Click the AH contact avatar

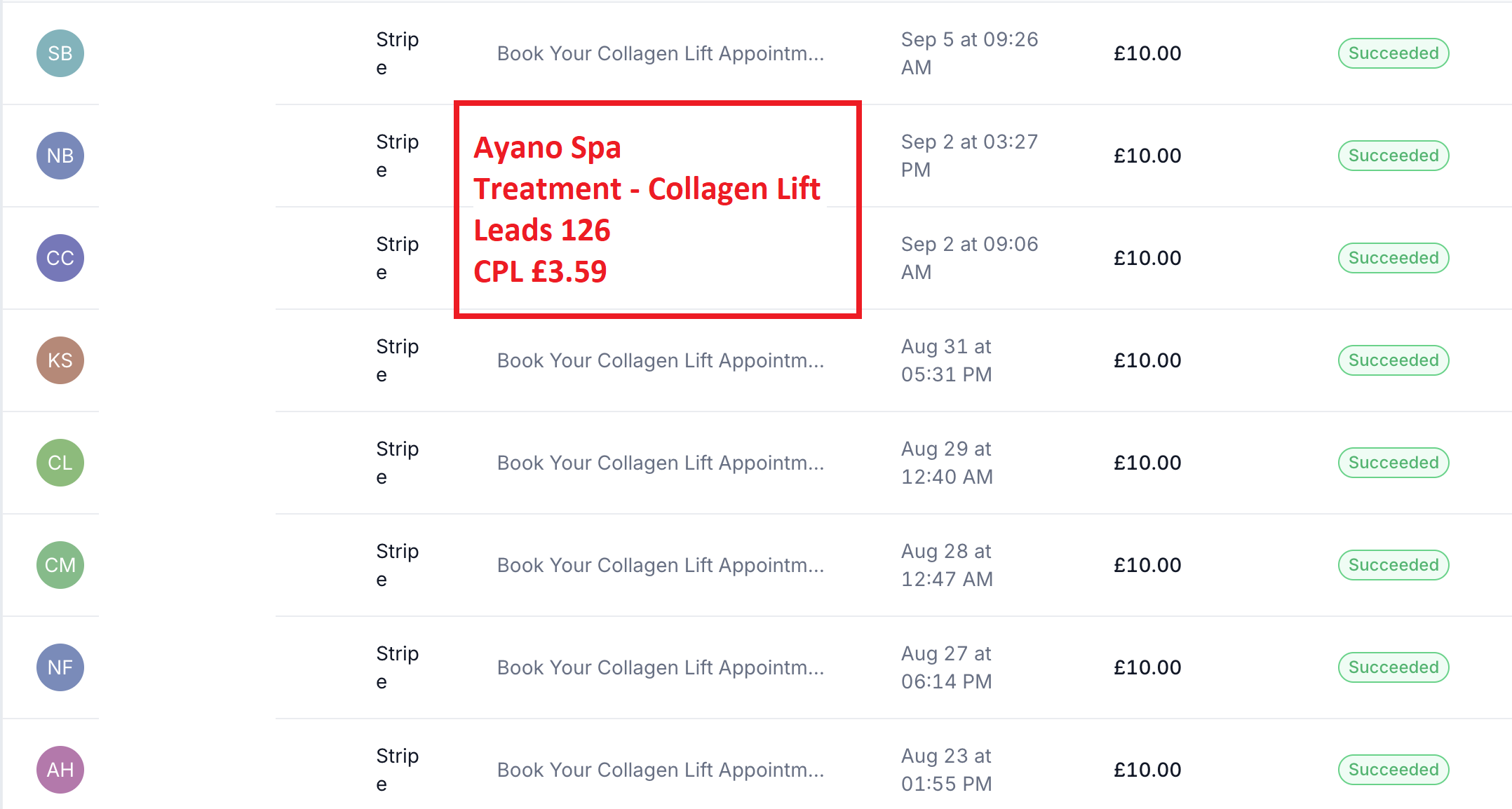tap(60, 770)
